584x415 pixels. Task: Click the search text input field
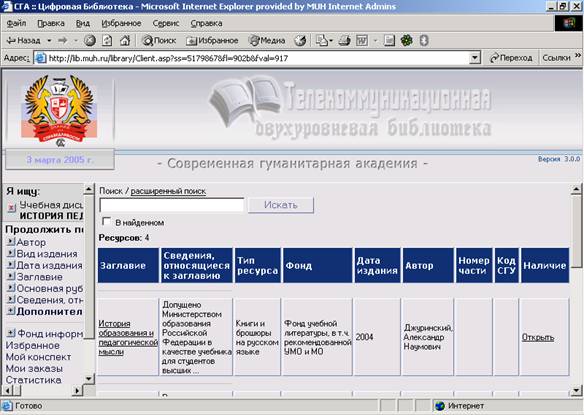(172, 205)
